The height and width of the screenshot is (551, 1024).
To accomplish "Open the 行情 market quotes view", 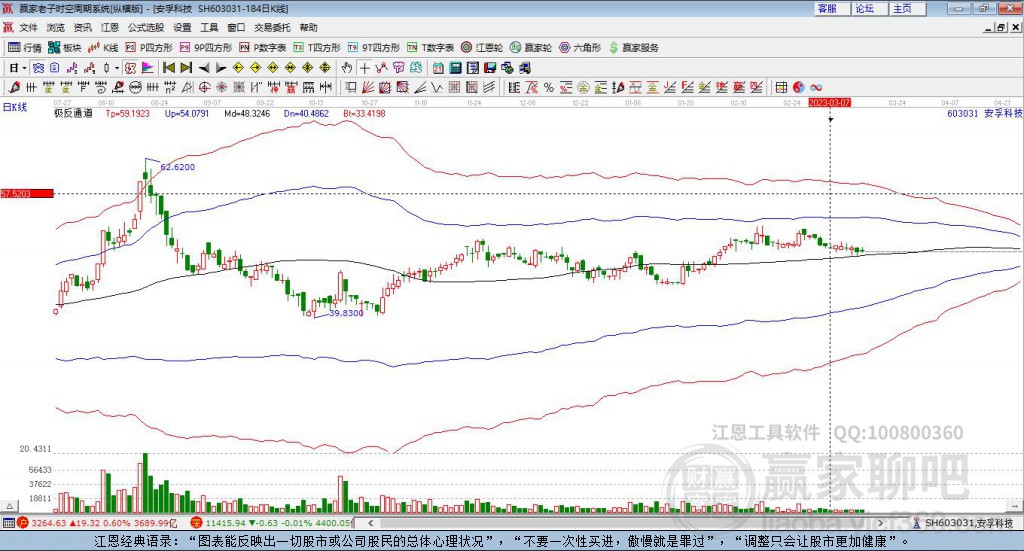I will [24, 48].
